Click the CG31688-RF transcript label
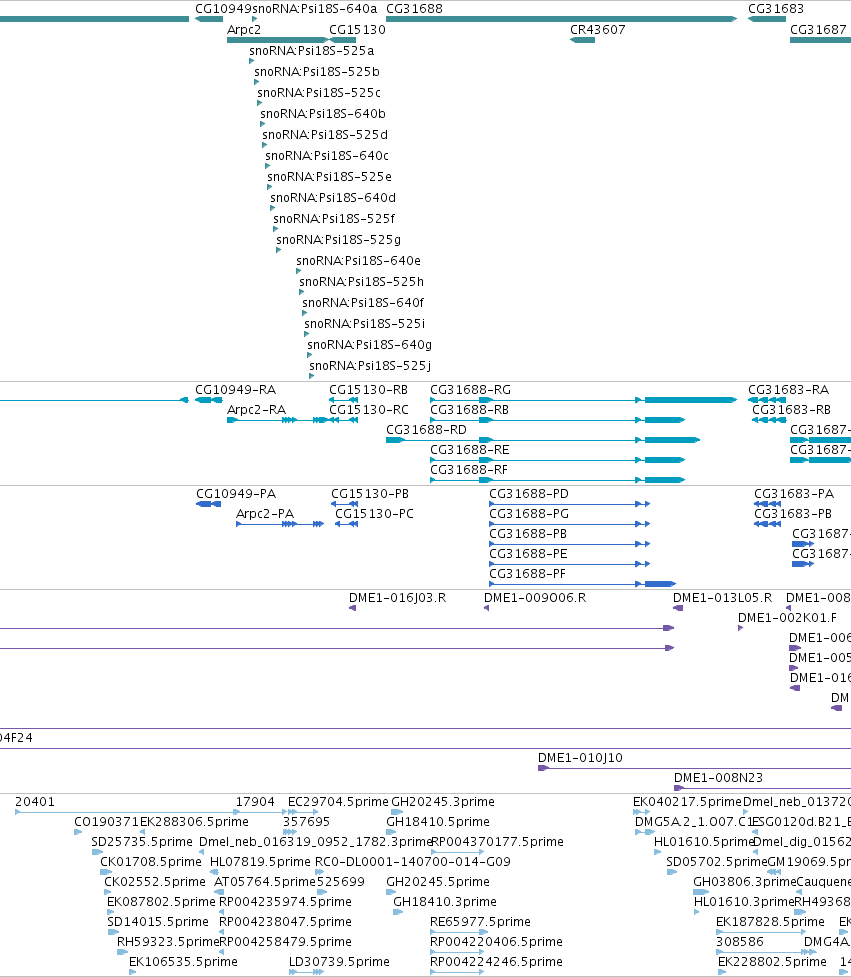 coord(468,470)
